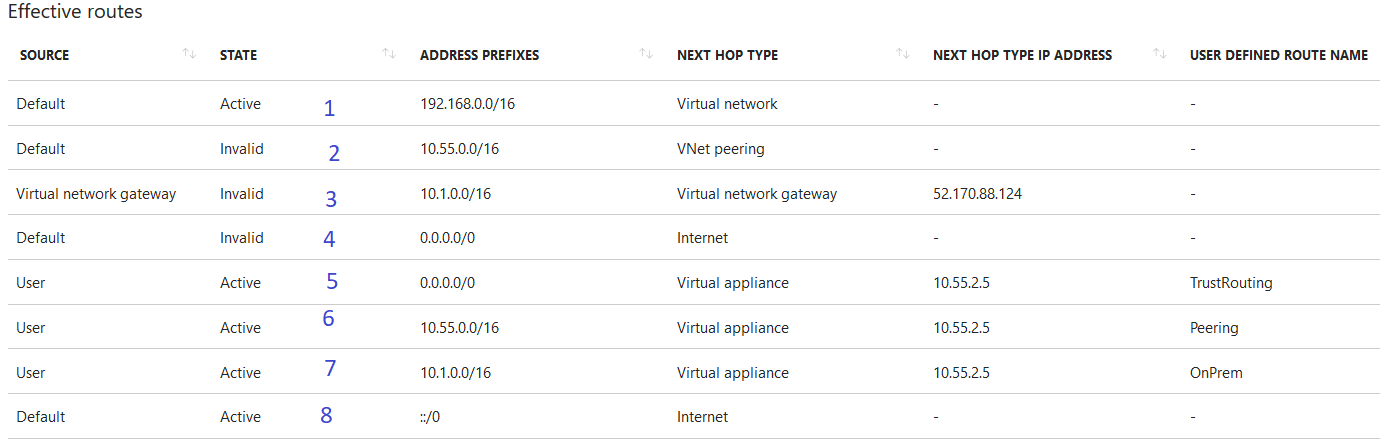1380x446 pixels.
Task: Click the blue number 5 annotation
Action: [x=332, y=281]
